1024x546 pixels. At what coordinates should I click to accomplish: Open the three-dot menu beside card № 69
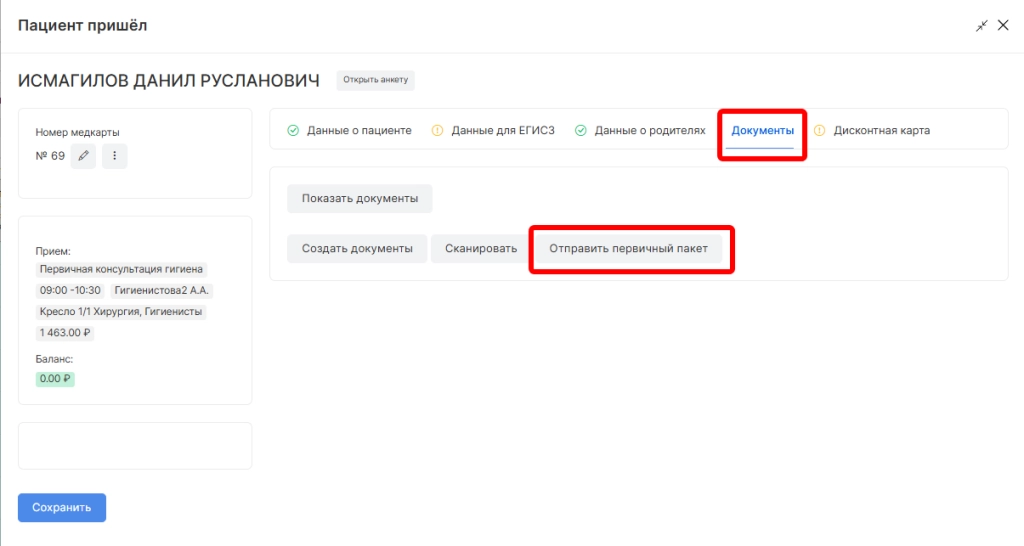point(115,156)
